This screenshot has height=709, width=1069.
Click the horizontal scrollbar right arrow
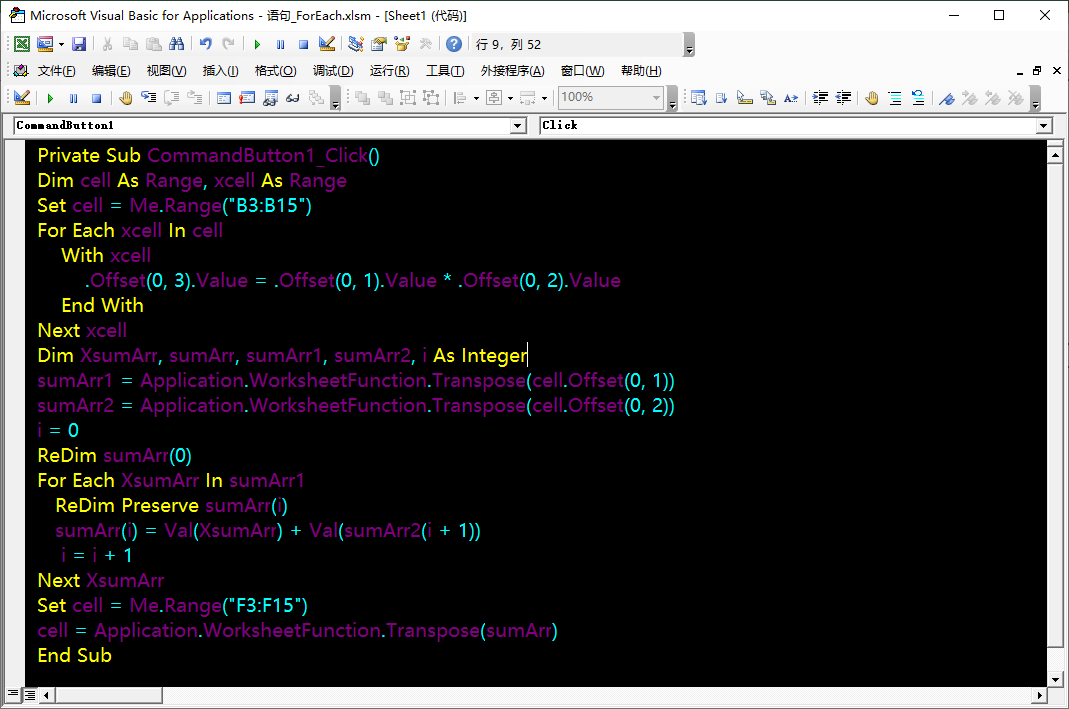pyautogui.click(x=1039, y=695)
